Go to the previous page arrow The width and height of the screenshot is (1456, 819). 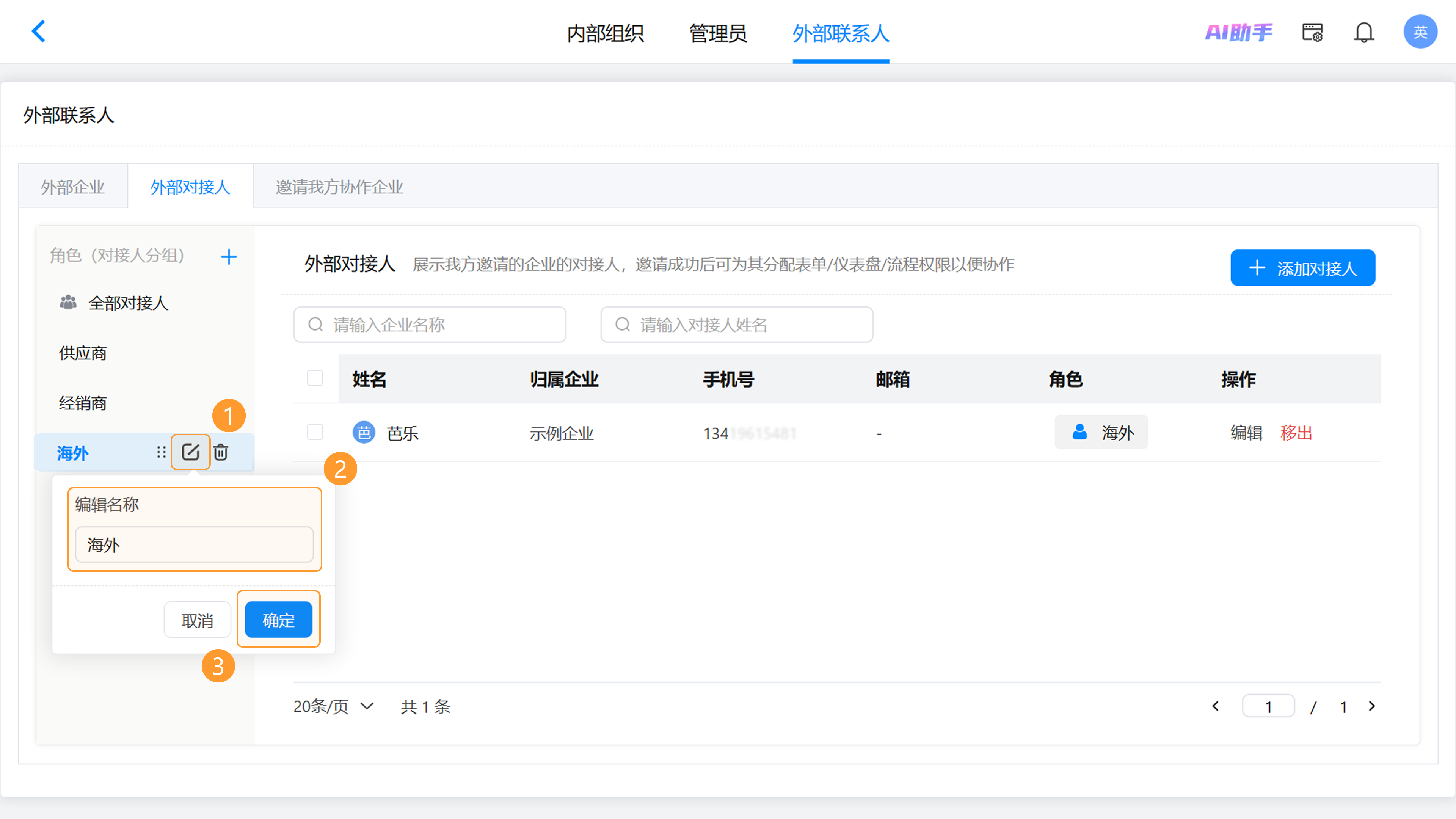[x=1215, y=706]
